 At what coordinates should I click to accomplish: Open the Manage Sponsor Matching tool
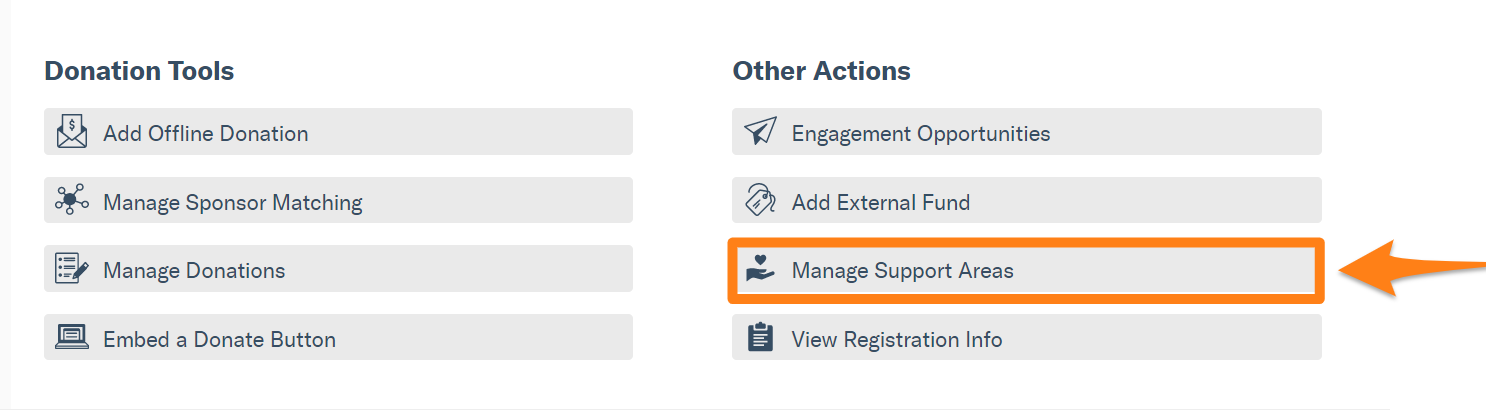pyautogui.click(x=338, y=201)
